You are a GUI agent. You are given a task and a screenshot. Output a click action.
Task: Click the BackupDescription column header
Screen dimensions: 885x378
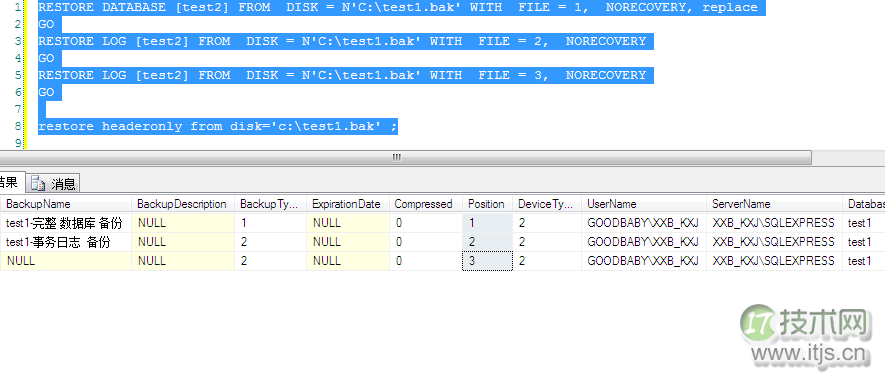coord(183,204)
